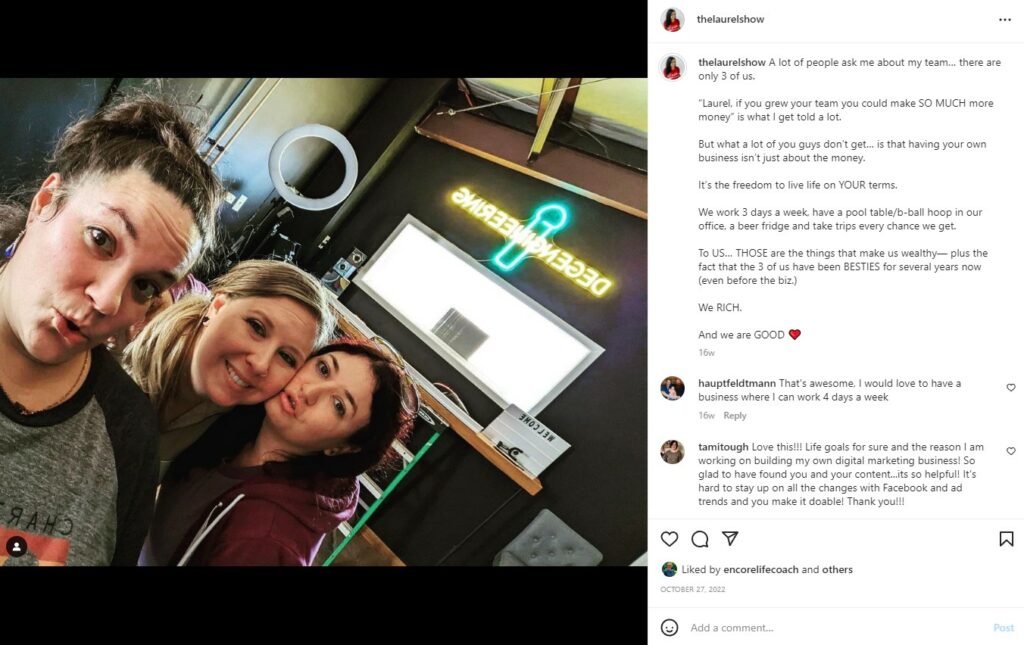Viewport: 1024px width, 645px height.
Task: Open tamitough's profile avatar
Action: [x=672, y=452]
